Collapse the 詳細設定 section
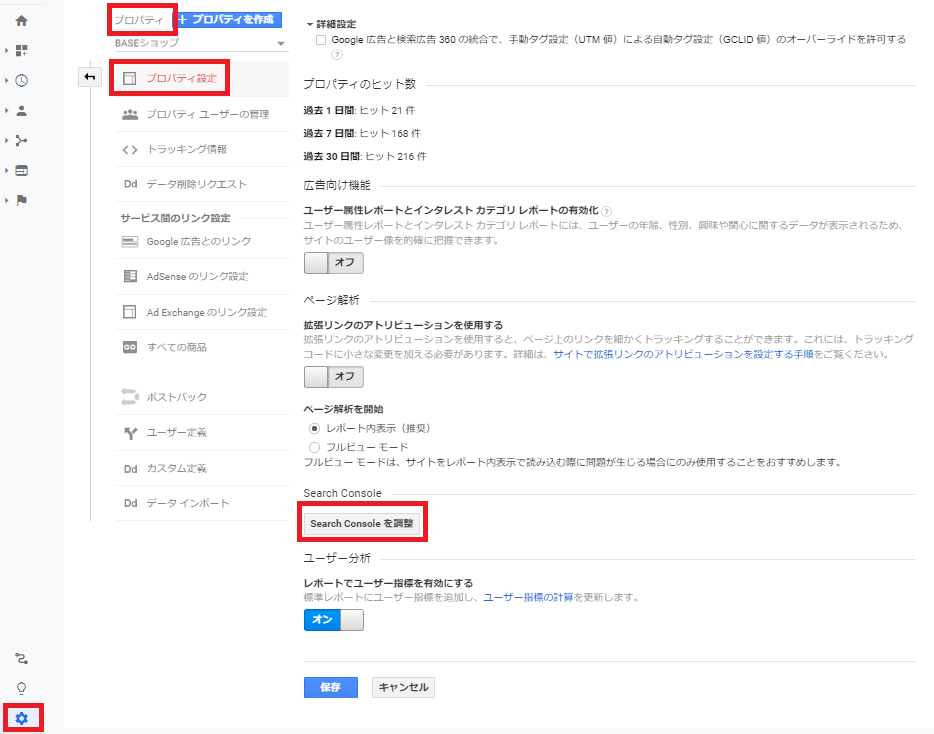Screen dimensions: 934x734 click(310, 23)
